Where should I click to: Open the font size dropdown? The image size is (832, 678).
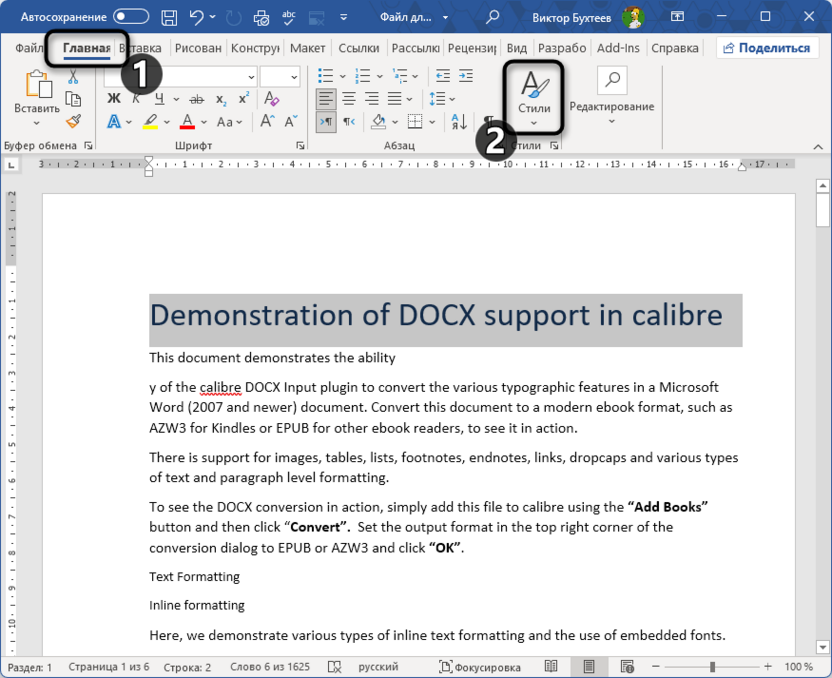point(294,77)
